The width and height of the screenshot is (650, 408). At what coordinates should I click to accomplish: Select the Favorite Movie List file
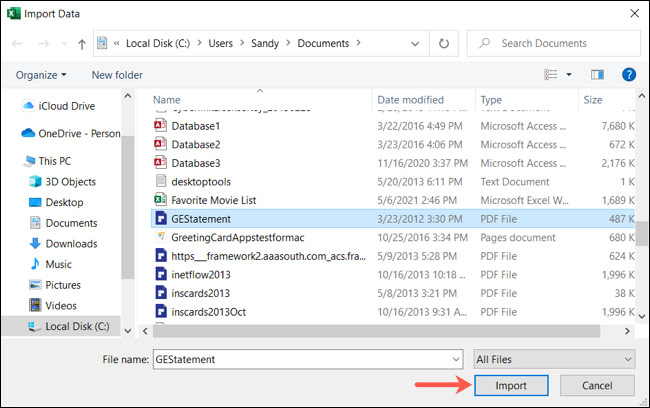(x=215, y=199)
